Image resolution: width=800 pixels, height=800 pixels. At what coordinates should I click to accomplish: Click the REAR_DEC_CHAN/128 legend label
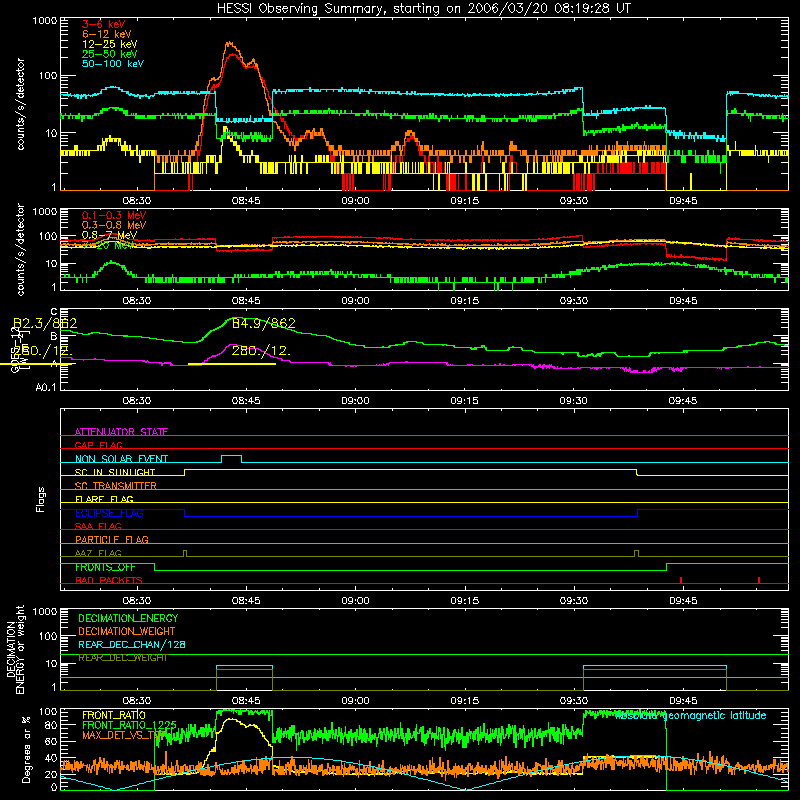(132, 644)
